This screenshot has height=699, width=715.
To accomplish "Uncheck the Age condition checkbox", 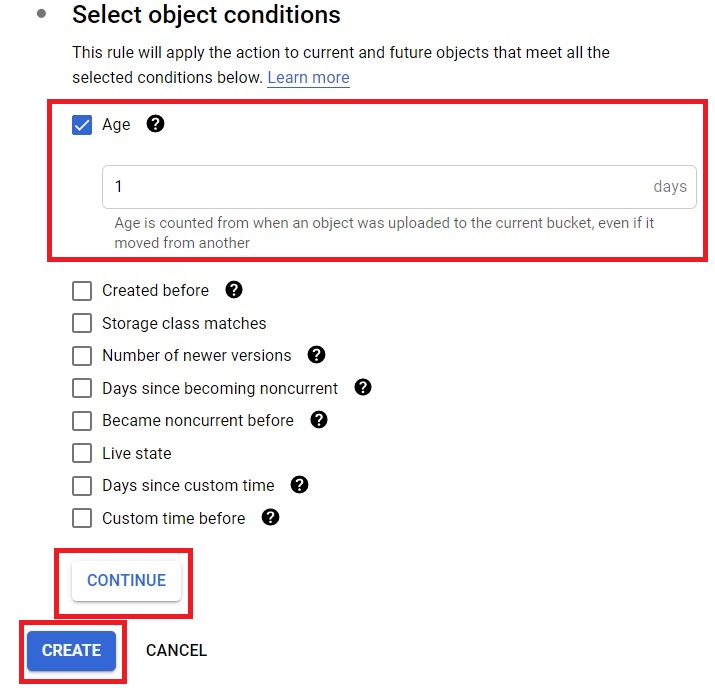I will pos(82,125).
